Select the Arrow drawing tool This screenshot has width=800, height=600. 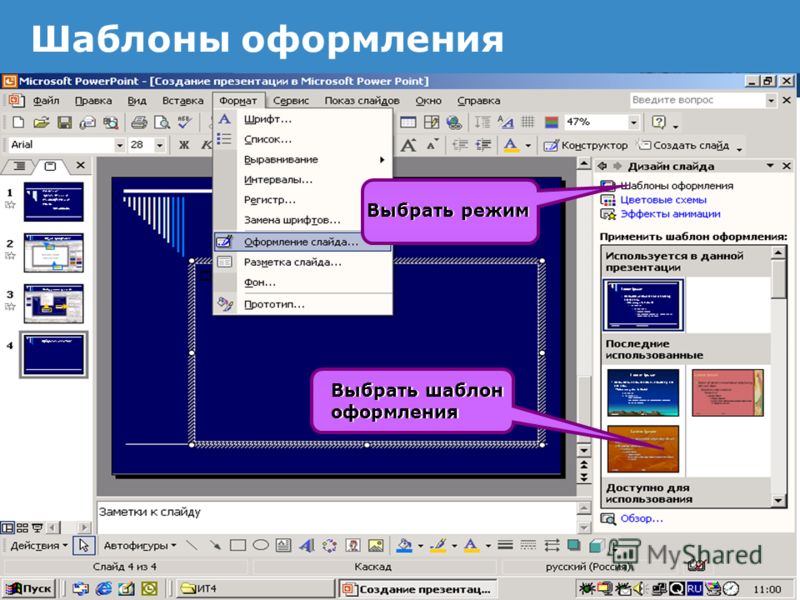tap(215, 545)
